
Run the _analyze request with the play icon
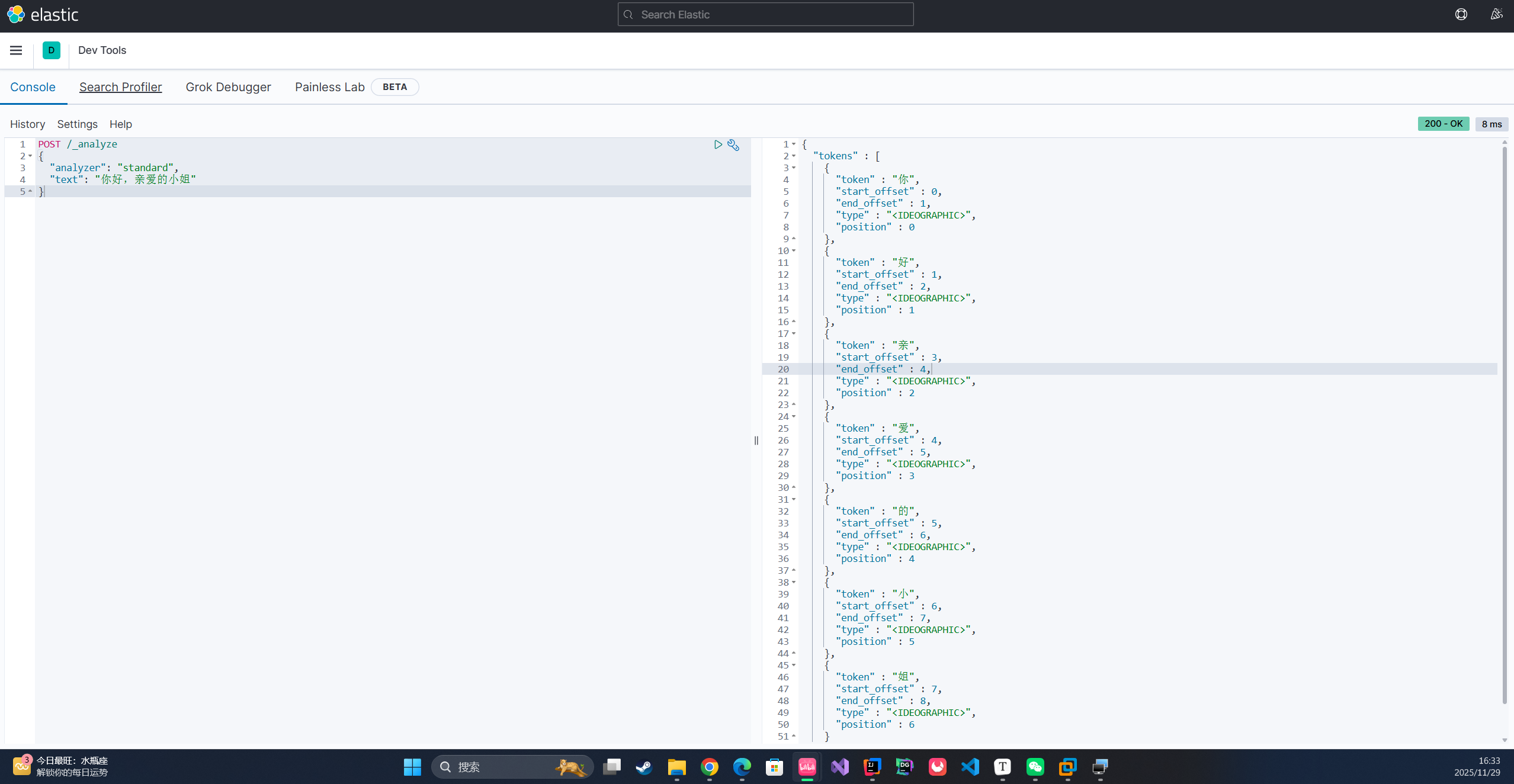click(x=717, y=144)
